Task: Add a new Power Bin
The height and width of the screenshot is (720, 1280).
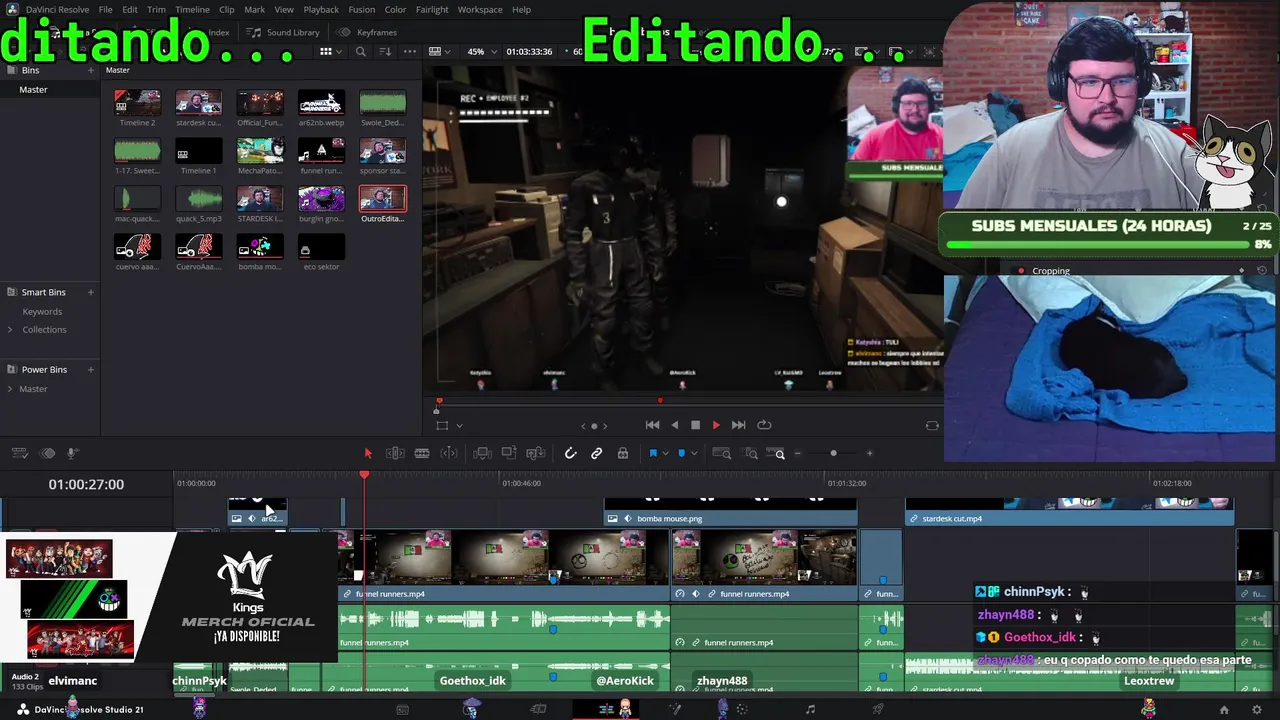Action: pyautogui.click(x=90, y=369)
